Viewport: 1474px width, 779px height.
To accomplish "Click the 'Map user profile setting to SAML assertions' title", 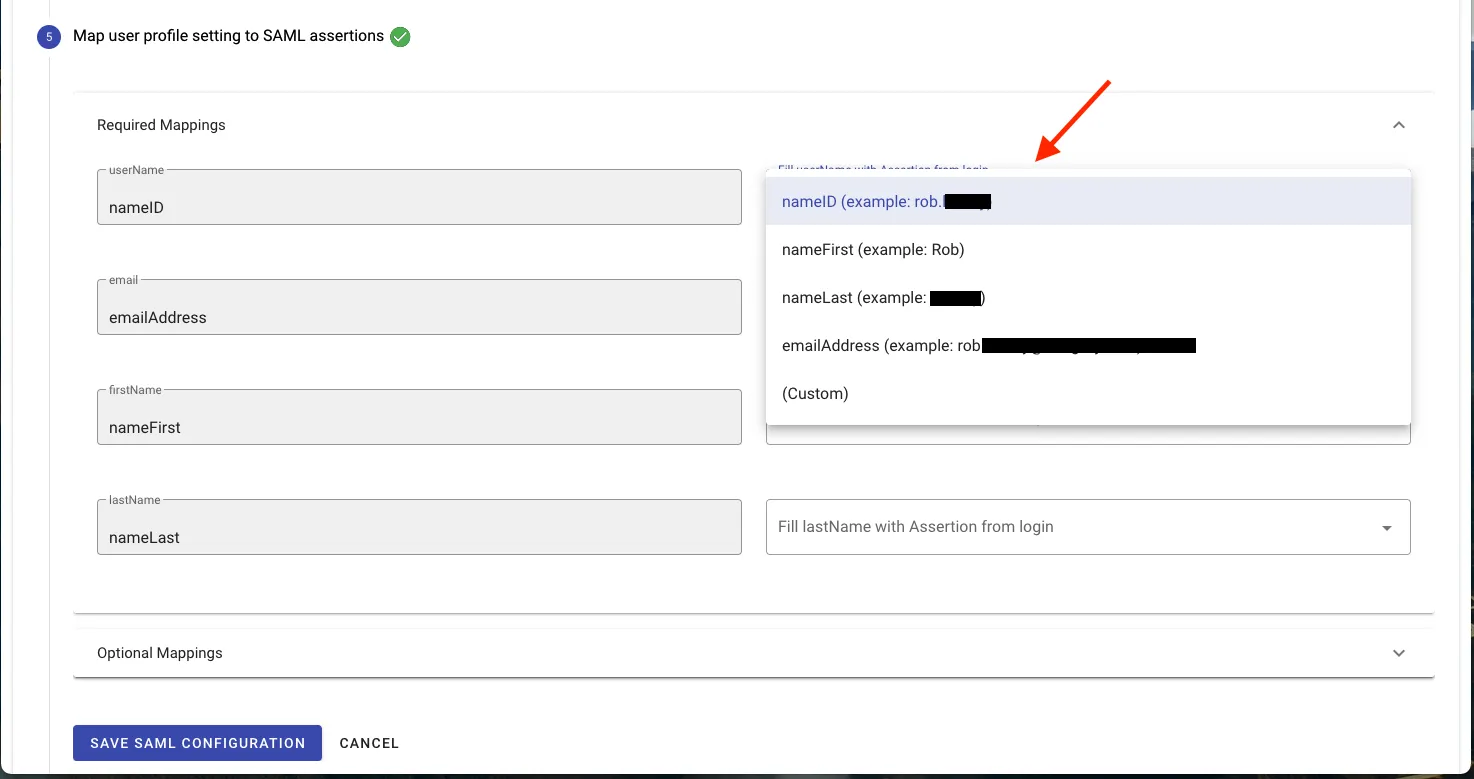I will (228, 36).
